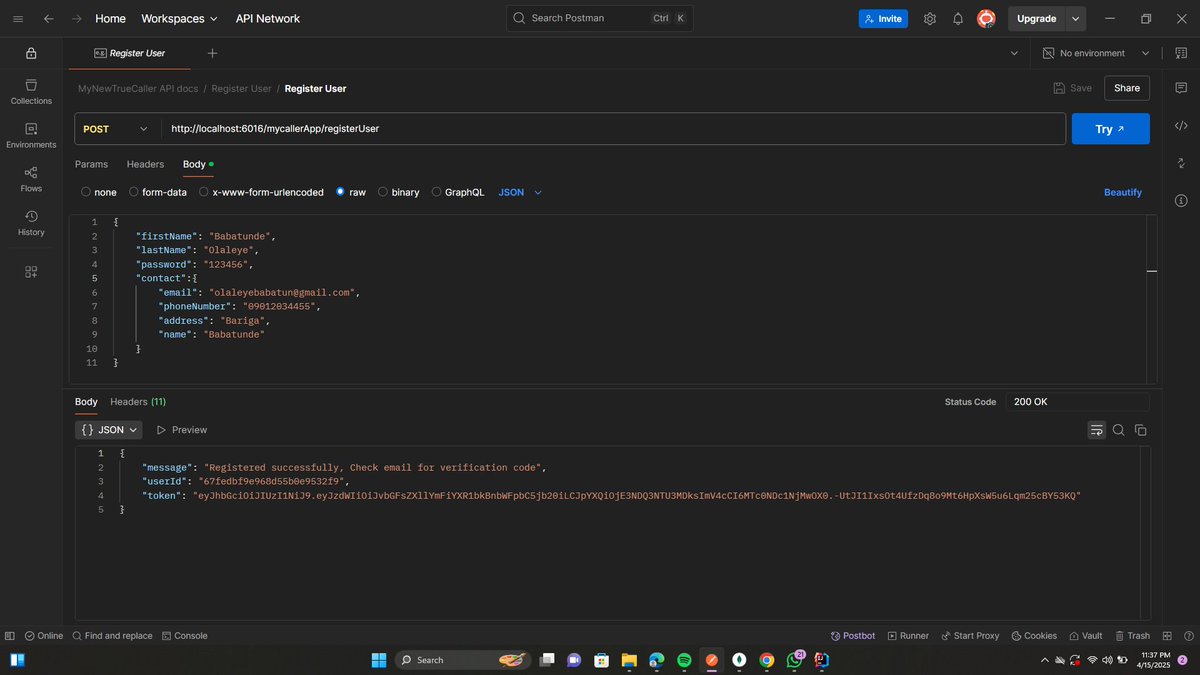Screen dimensions: 1200x675
Task: Open Flows in the sidebar
Action: point(31,180)
